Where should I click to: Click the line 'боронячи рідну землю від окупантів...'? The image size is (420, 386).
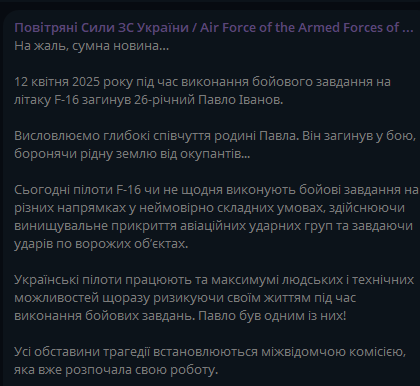pyautogui.click(x=132, y=154)
